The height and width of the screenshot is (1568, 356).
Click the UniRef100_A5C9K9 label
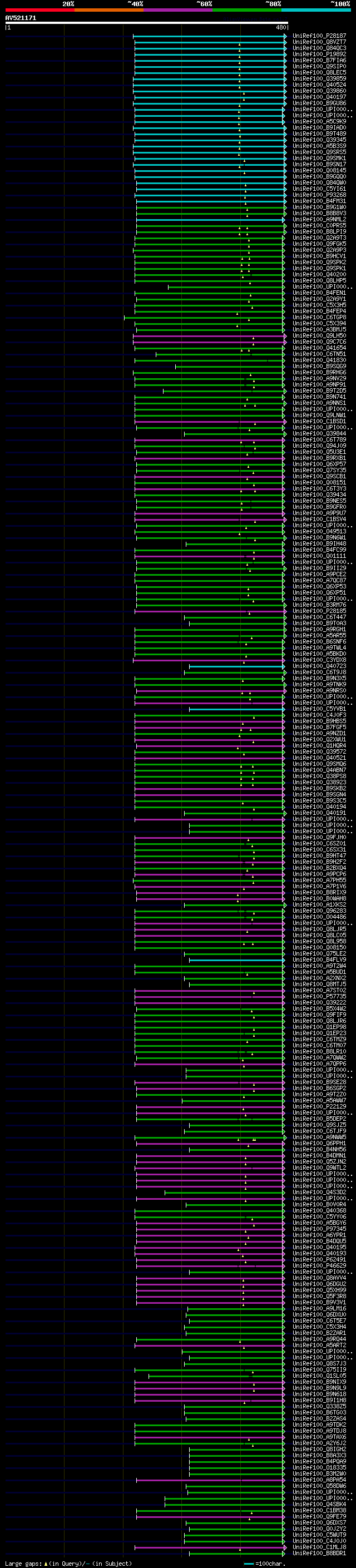click(319, 122)
